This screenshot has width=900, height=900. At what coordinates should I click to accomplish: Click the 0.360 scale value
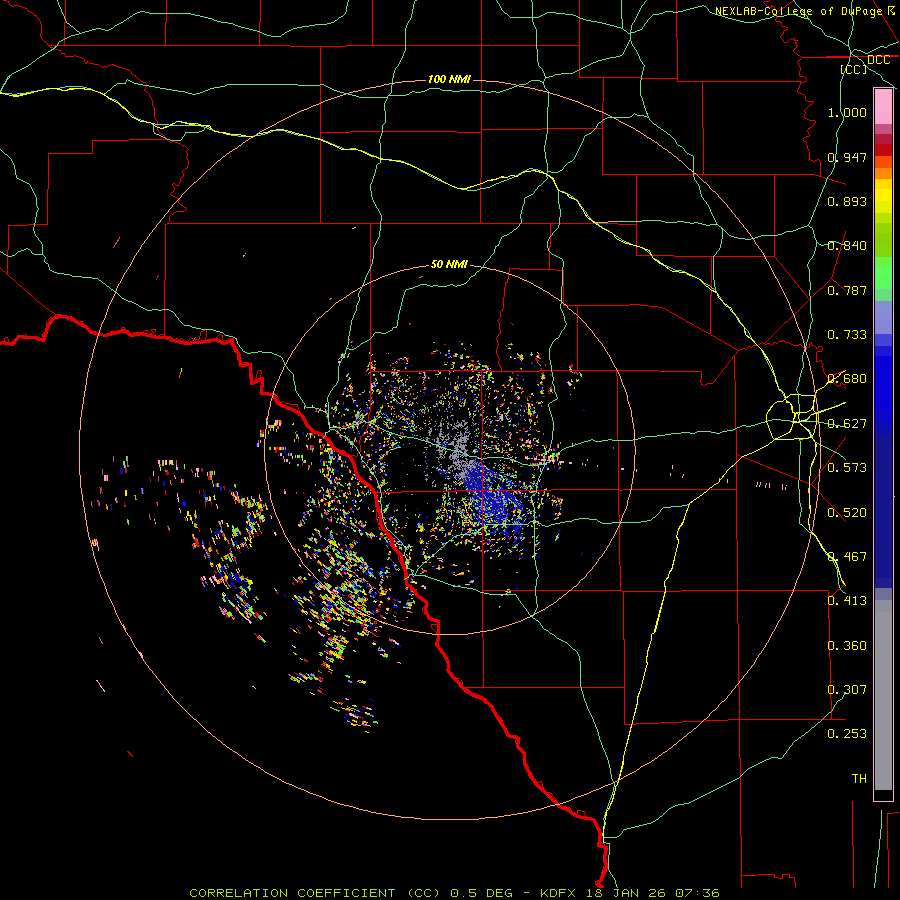847,646
